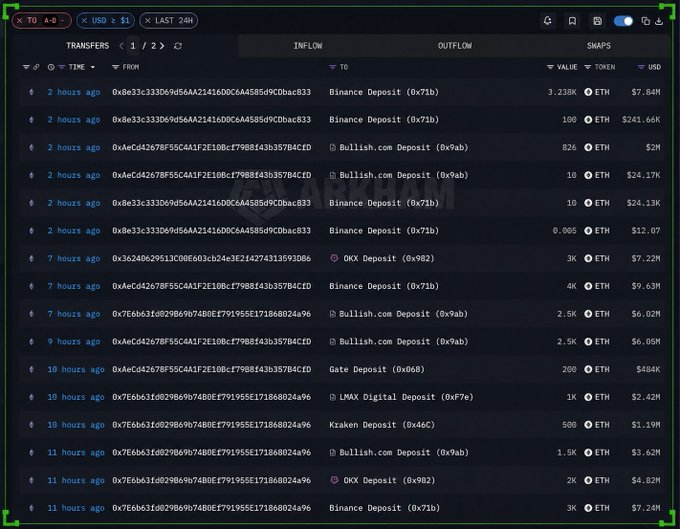The height and width of the screenshot is (529, 680).
Task: Select the TRANSFERS tab
Action: click(88, 46)
